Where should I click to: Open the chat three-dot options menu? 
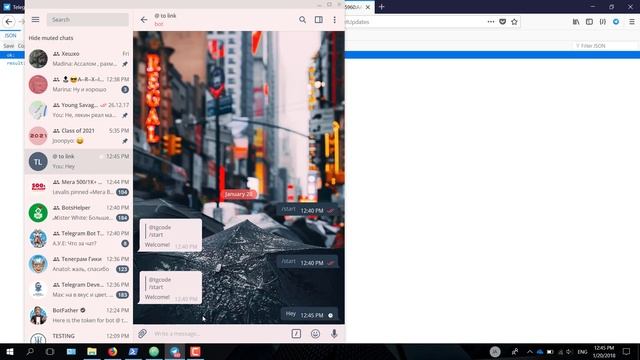[x=335, y=20]
